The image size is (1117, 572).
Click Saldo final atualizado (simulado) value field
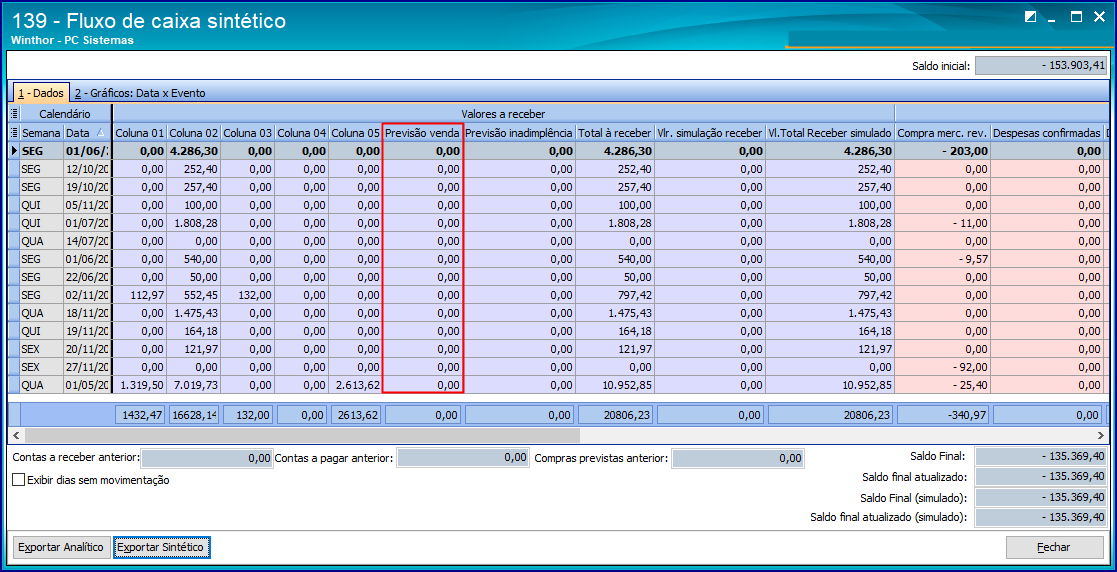(x=1041, y=516)
